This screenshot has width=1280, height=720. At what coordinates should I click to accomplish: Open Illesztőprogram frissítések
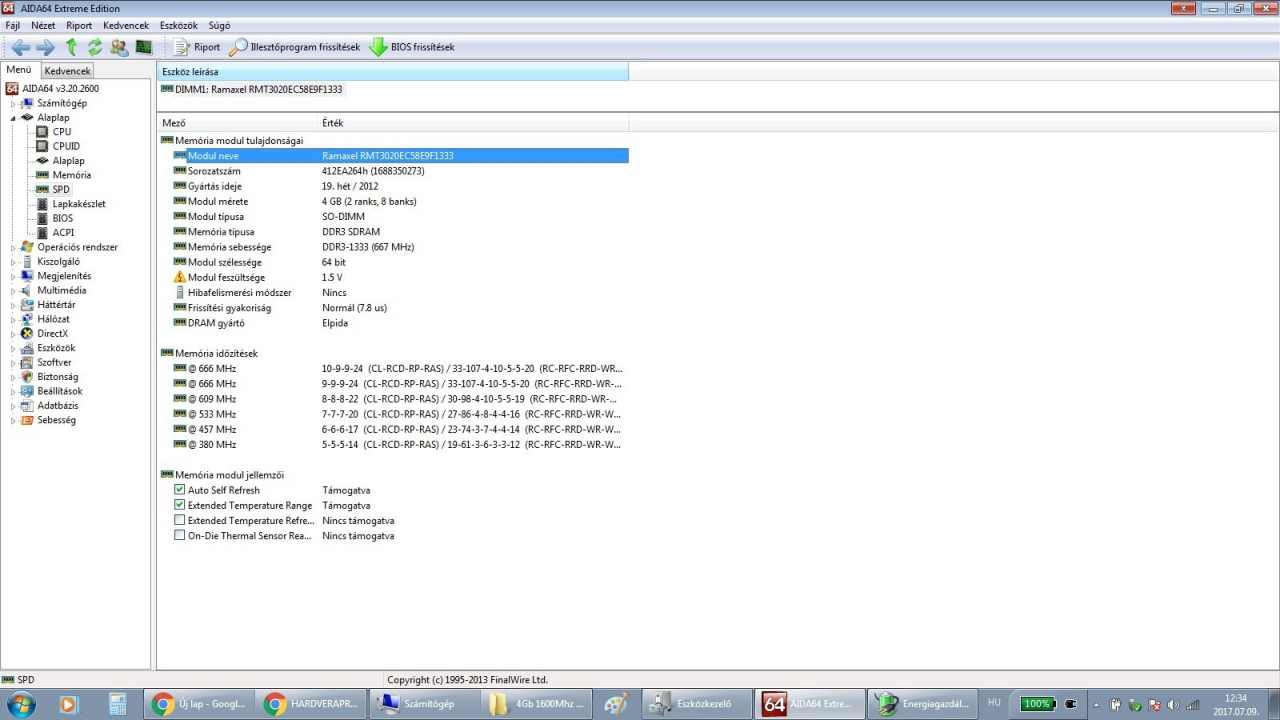(x=295, y=47)
